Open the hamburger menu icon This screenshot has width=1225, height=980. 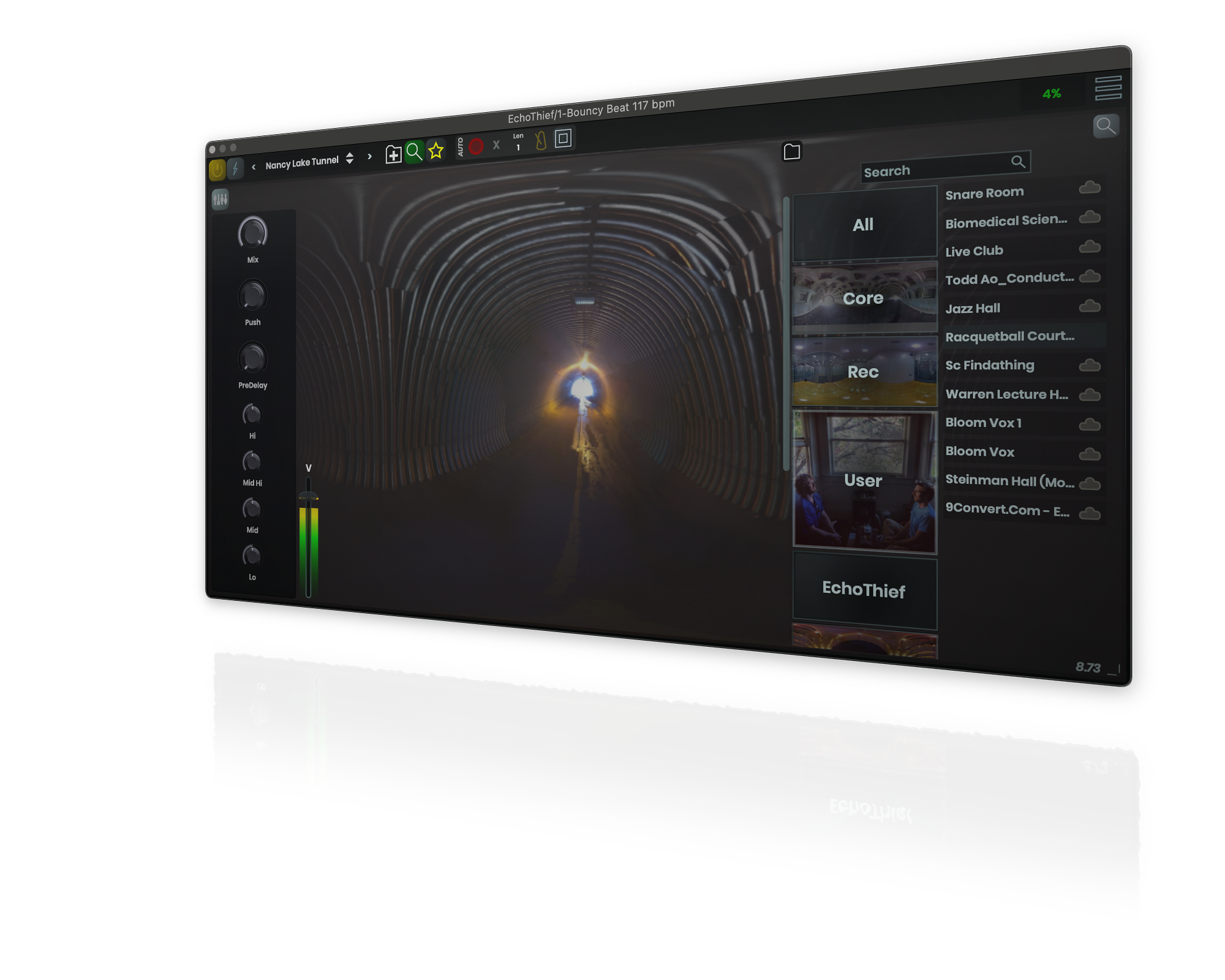tap(1108, 88)
